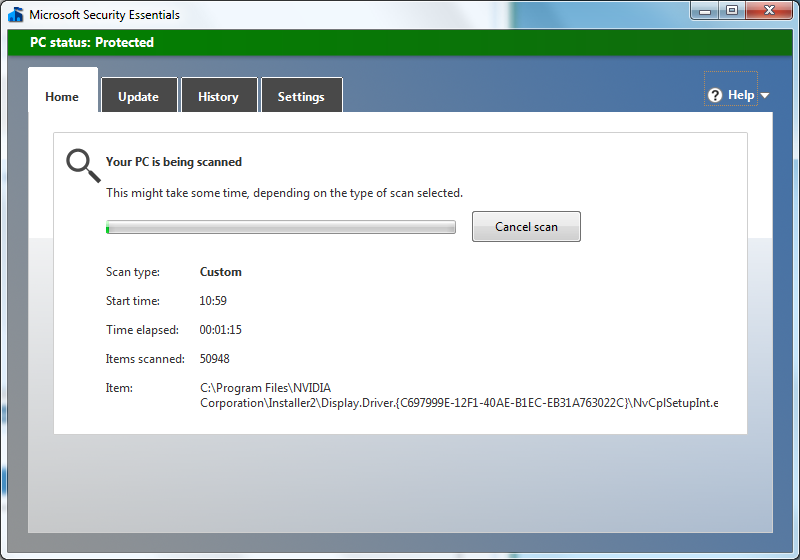Click the 'Custom' scan type value
This screenshot has height=560, width=800.
click(220, 272)
